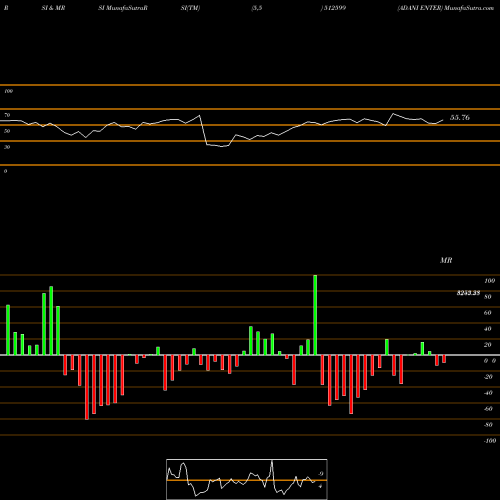The width and height of the screenshot is (500, 500).
Task: Click the 40 MR axis label
Action: 488,329
